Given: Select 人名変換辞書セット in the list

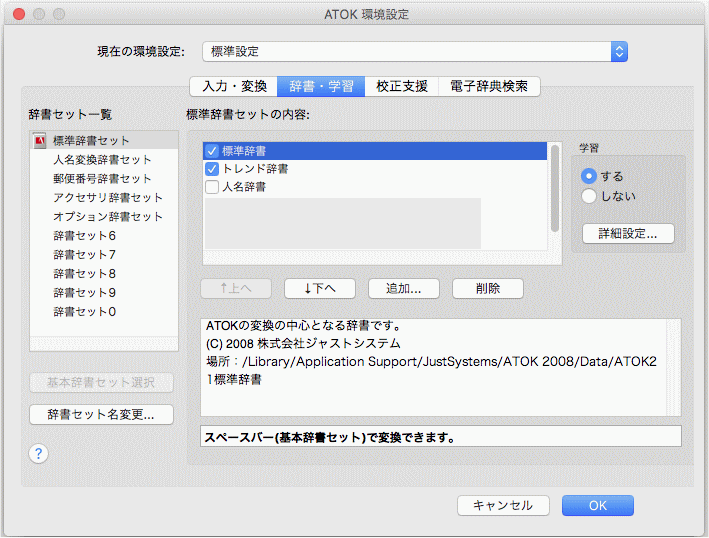Looking at the screenshot, I should pyautogui.click(x=104, y=160).
